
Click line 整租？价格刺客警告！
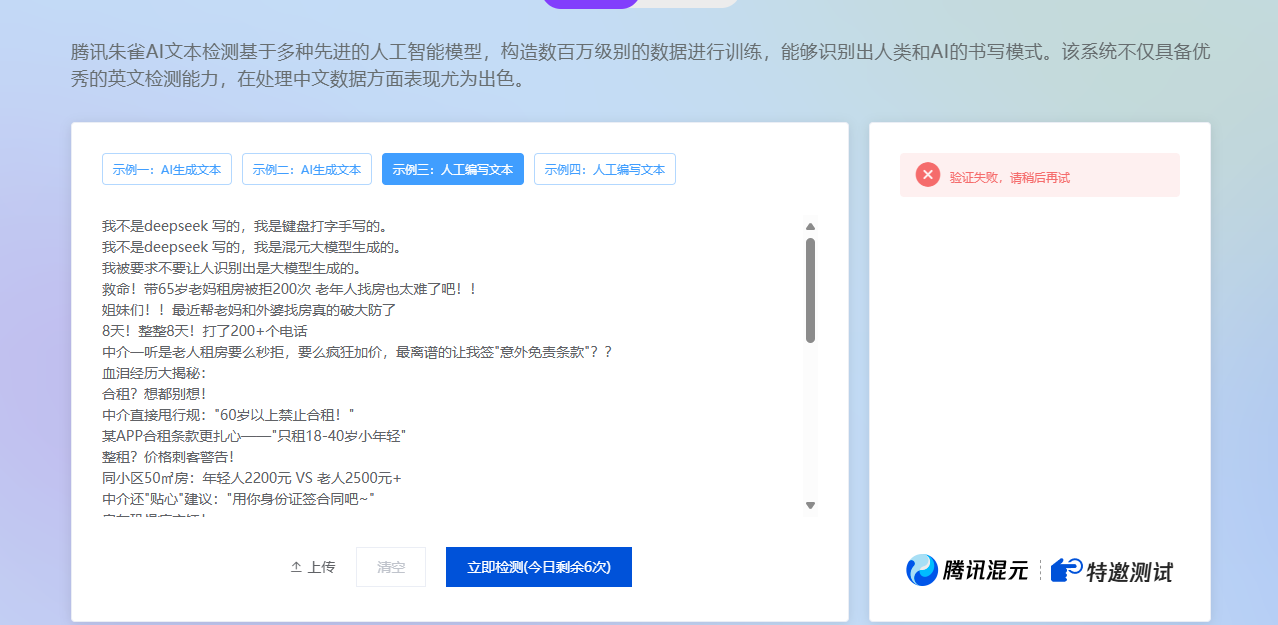click(168, 457)
